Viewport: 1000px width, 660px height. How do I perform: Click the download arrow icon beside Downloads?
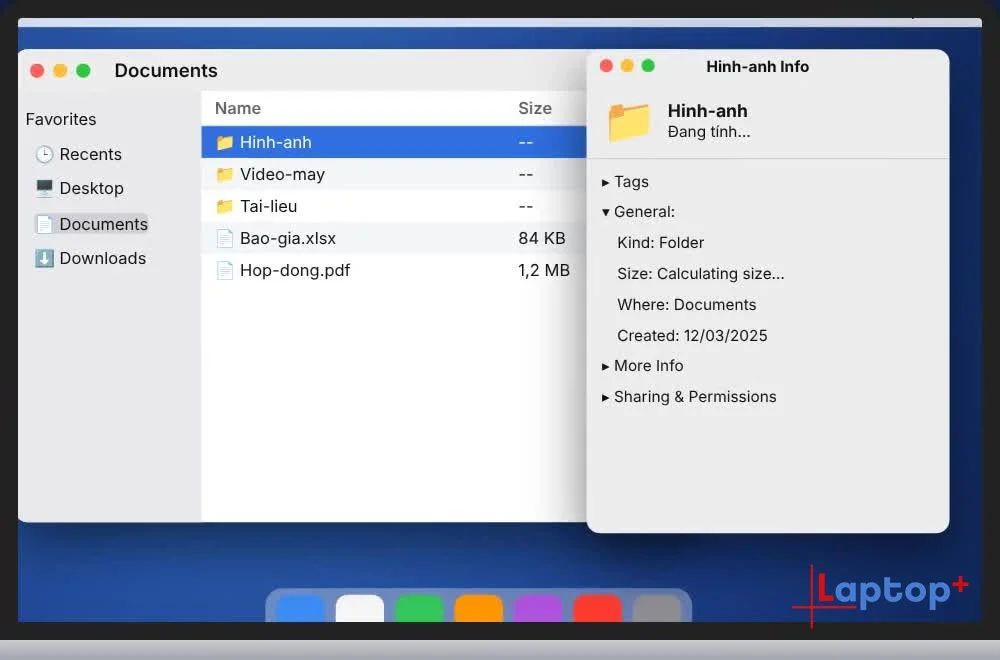coord(44,258)
